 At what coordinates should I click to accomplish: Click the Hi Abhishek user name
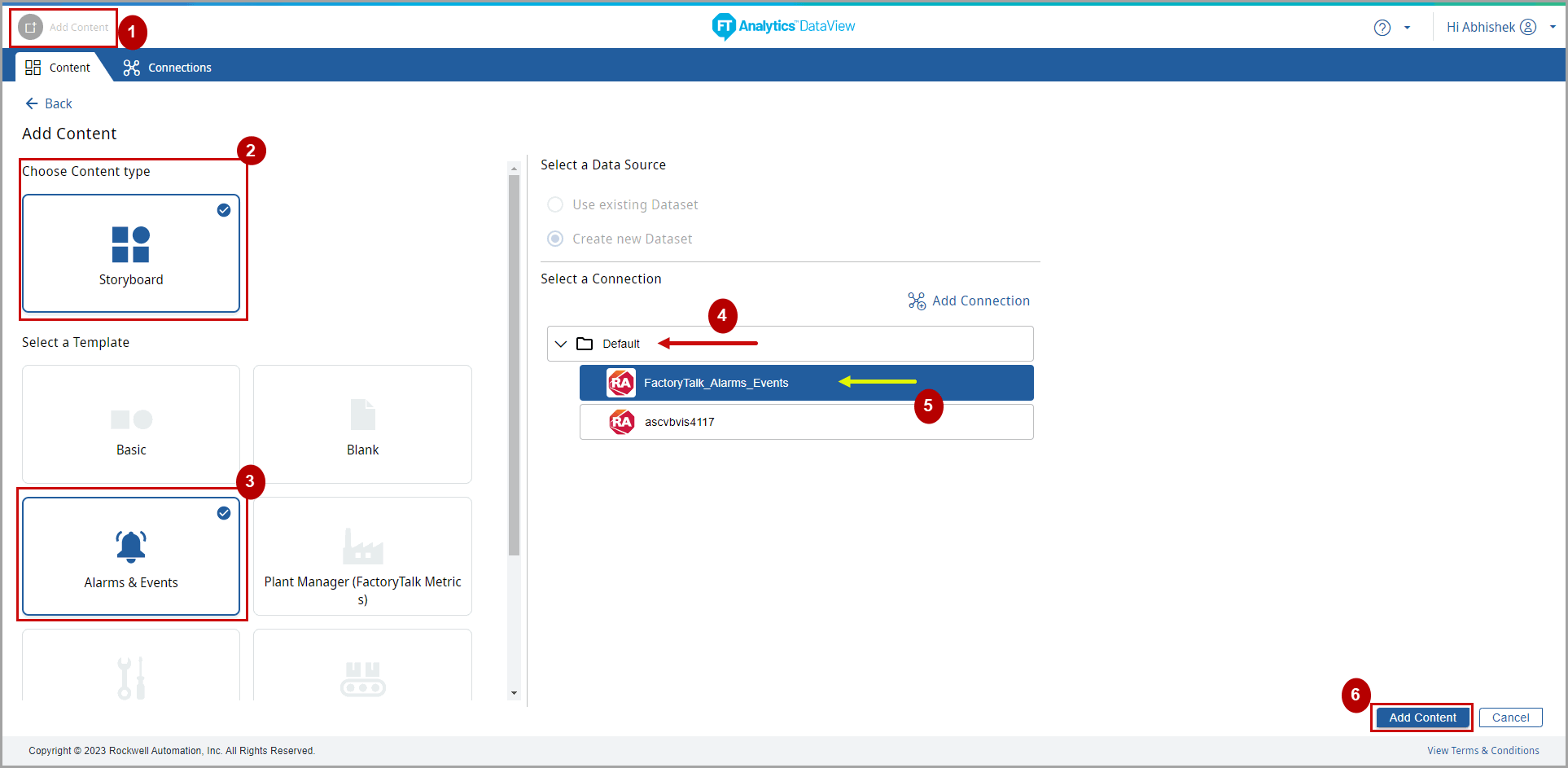click(1480, 27)
